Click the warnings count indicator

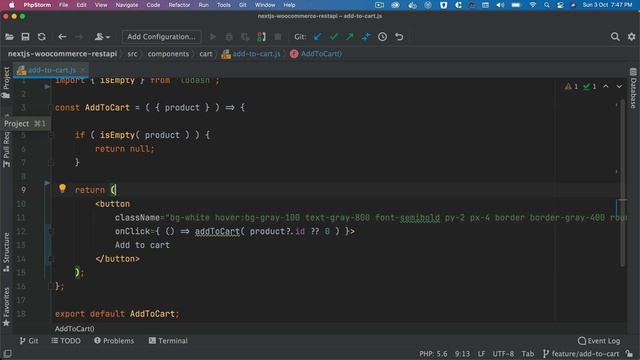point(571,87)
